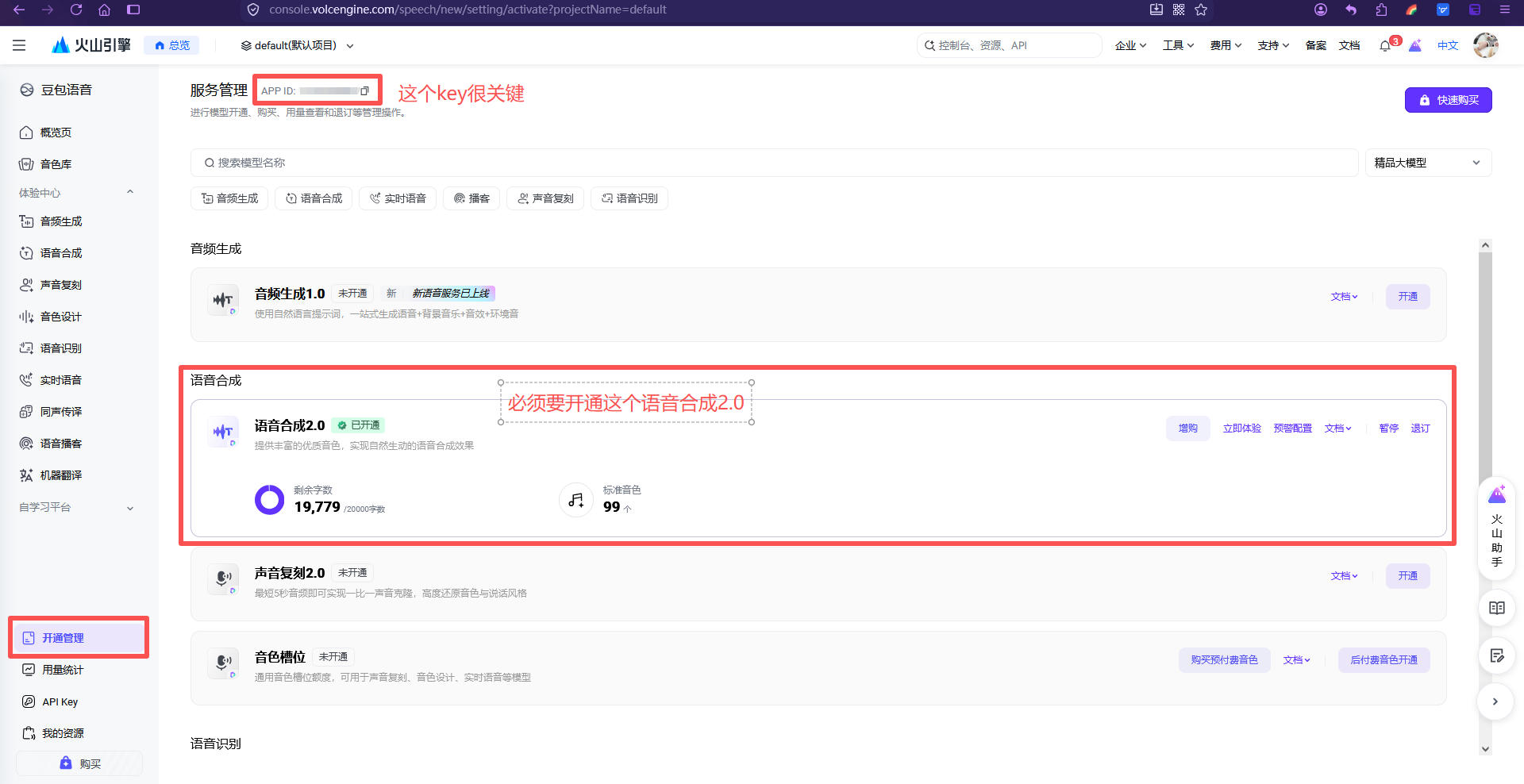The image size is (1524, 784).
Task: Expand default(默认项目) project dropdown
Action: 298,45
